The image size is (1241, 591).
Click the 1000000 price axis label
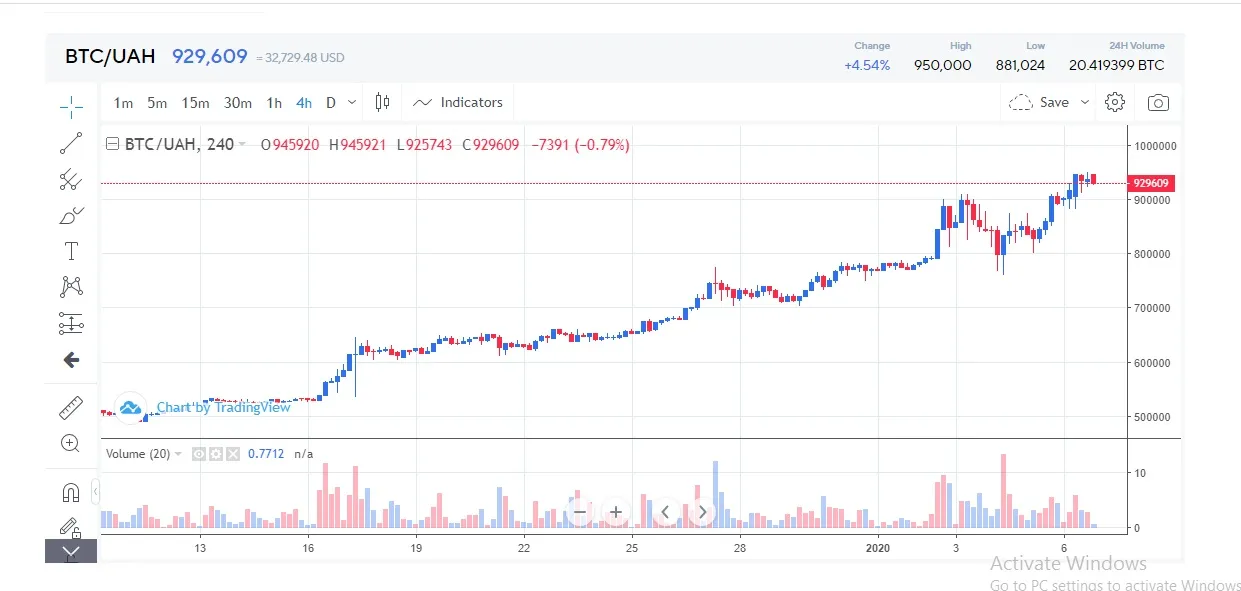[1154, 146]
